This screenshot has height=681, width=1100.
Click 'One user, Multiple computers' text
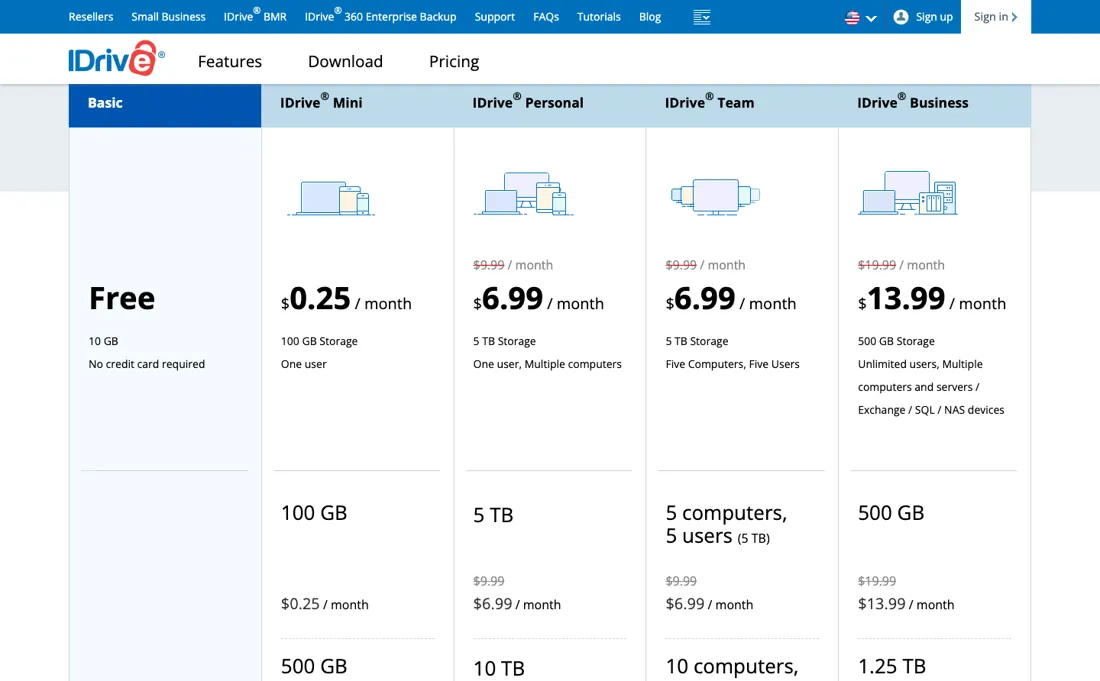click(547, 364)
